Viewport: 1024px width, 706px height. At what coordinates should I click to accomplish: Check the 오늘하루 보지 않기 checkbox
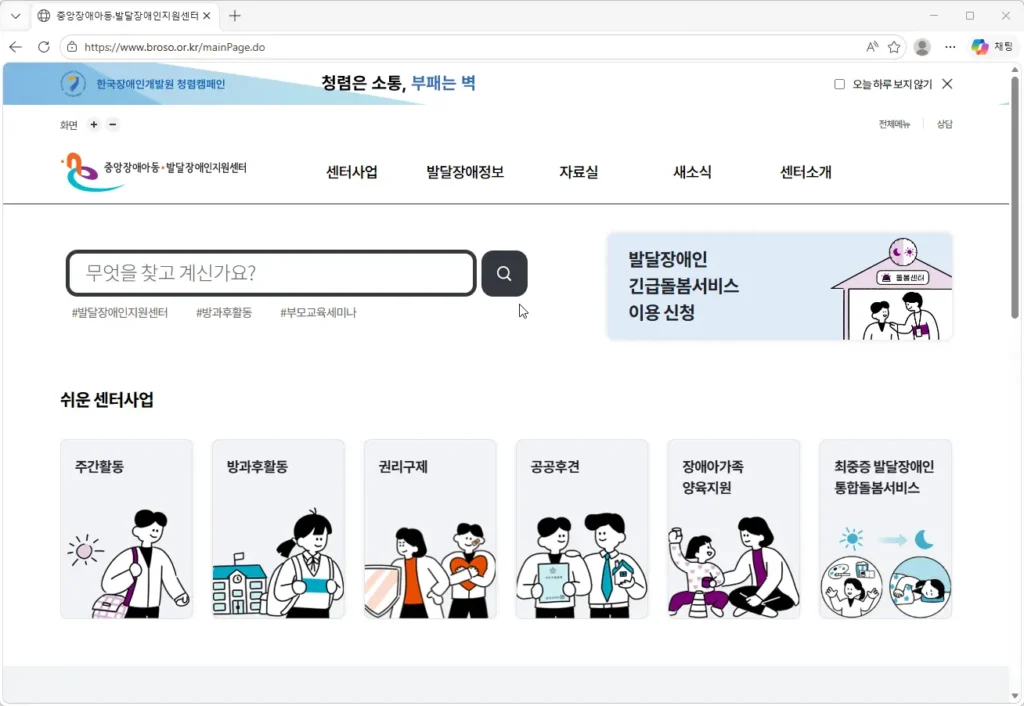click(x=840, y=84)
